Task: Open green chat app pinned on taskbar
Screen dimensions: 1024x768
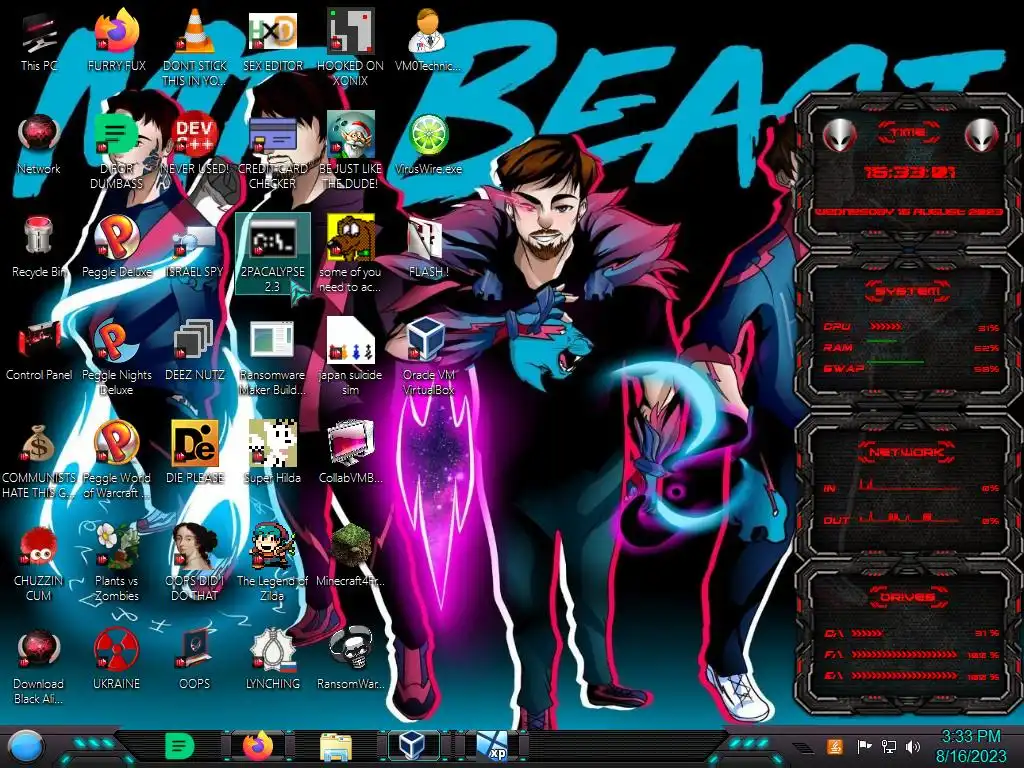Action: coord(179,746)
